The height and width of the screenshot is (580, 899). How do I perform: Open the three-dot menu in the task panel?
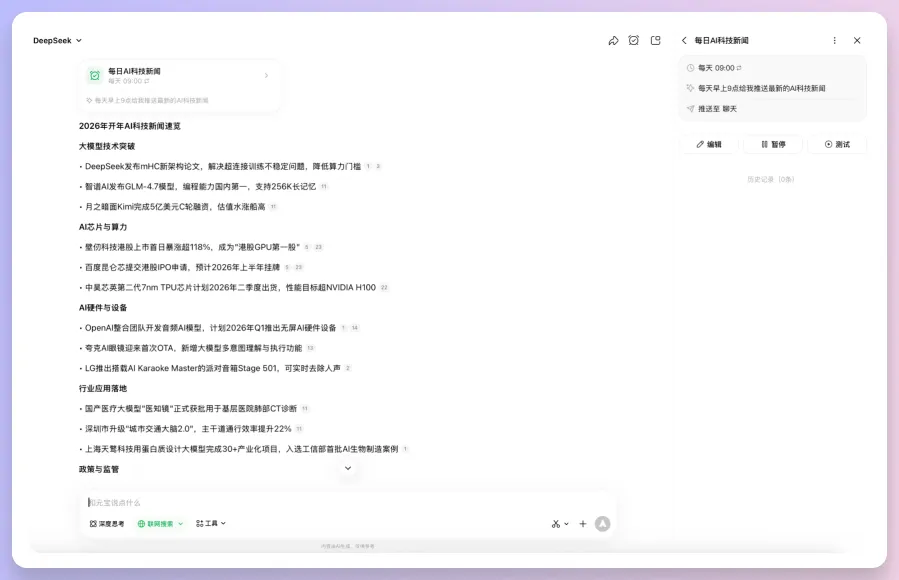click(836, 40)
